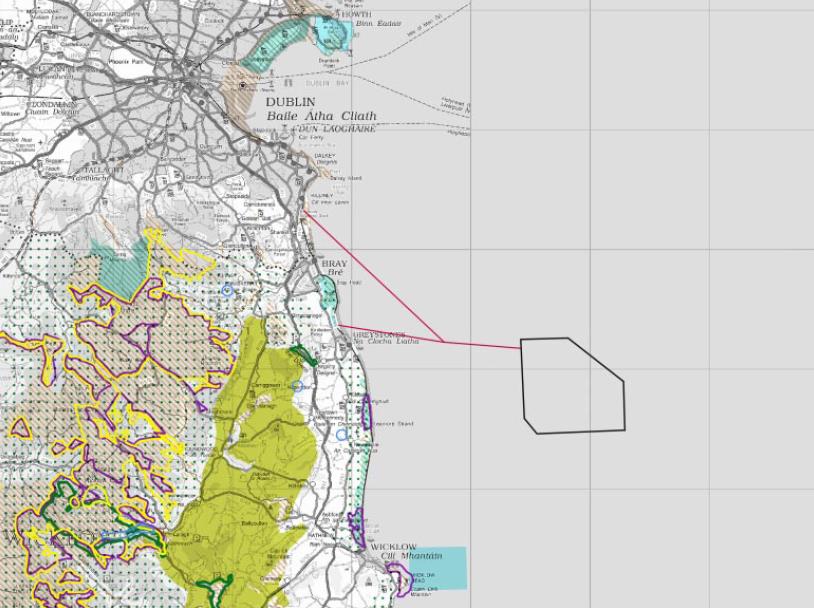
Task: Select the WICKLOW town label
Action: tap(393, 547)
